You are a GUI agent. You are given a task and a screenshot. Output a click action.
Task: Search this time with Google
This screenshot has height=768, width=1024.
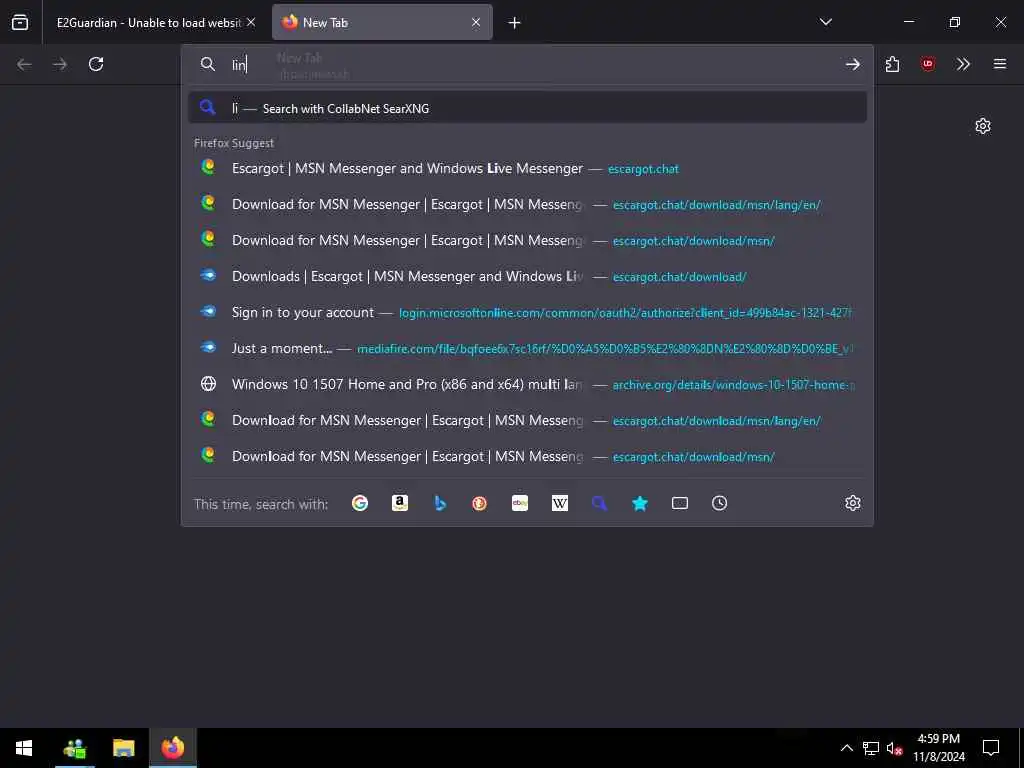point(360,503)
